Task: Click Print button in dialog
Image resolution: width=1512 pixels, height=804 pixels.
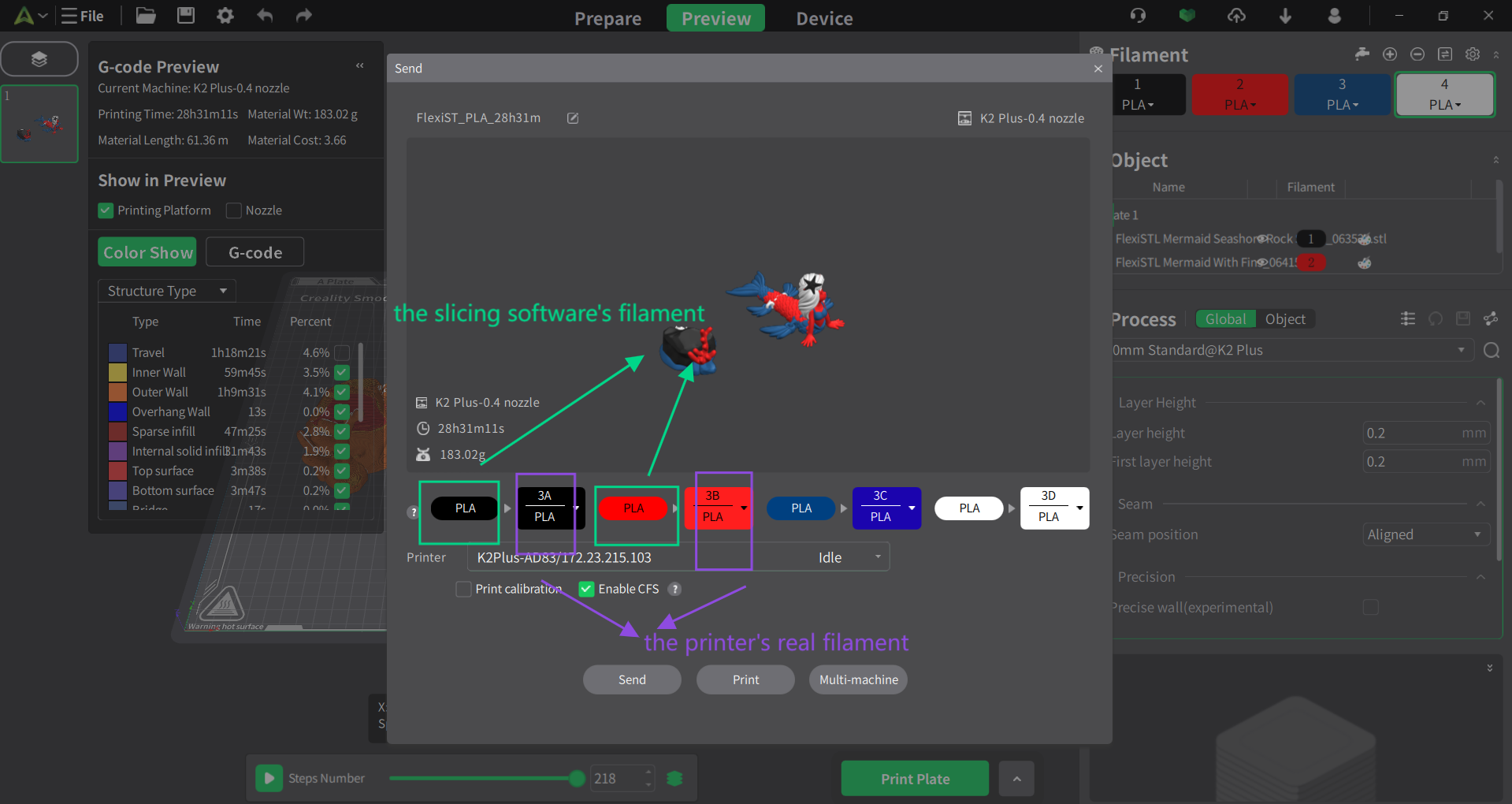Action: point(745,679)
